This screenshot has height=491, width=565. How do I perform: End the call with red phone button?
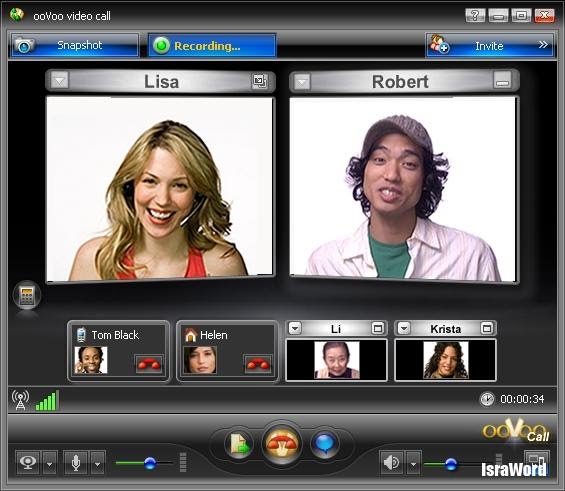coord(282,443)
